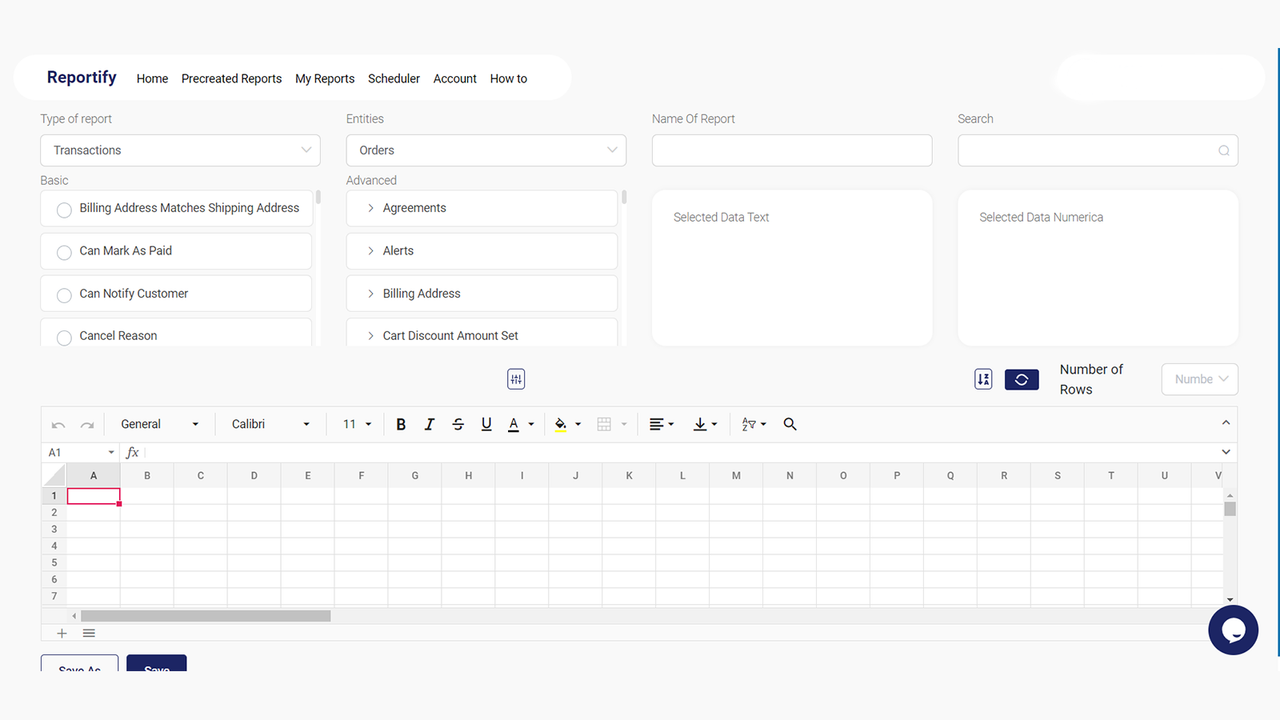This screenshot has height=720, width=1280.
Task: Select the Can Notify Customer radio button
Action: tap(63, 293)
